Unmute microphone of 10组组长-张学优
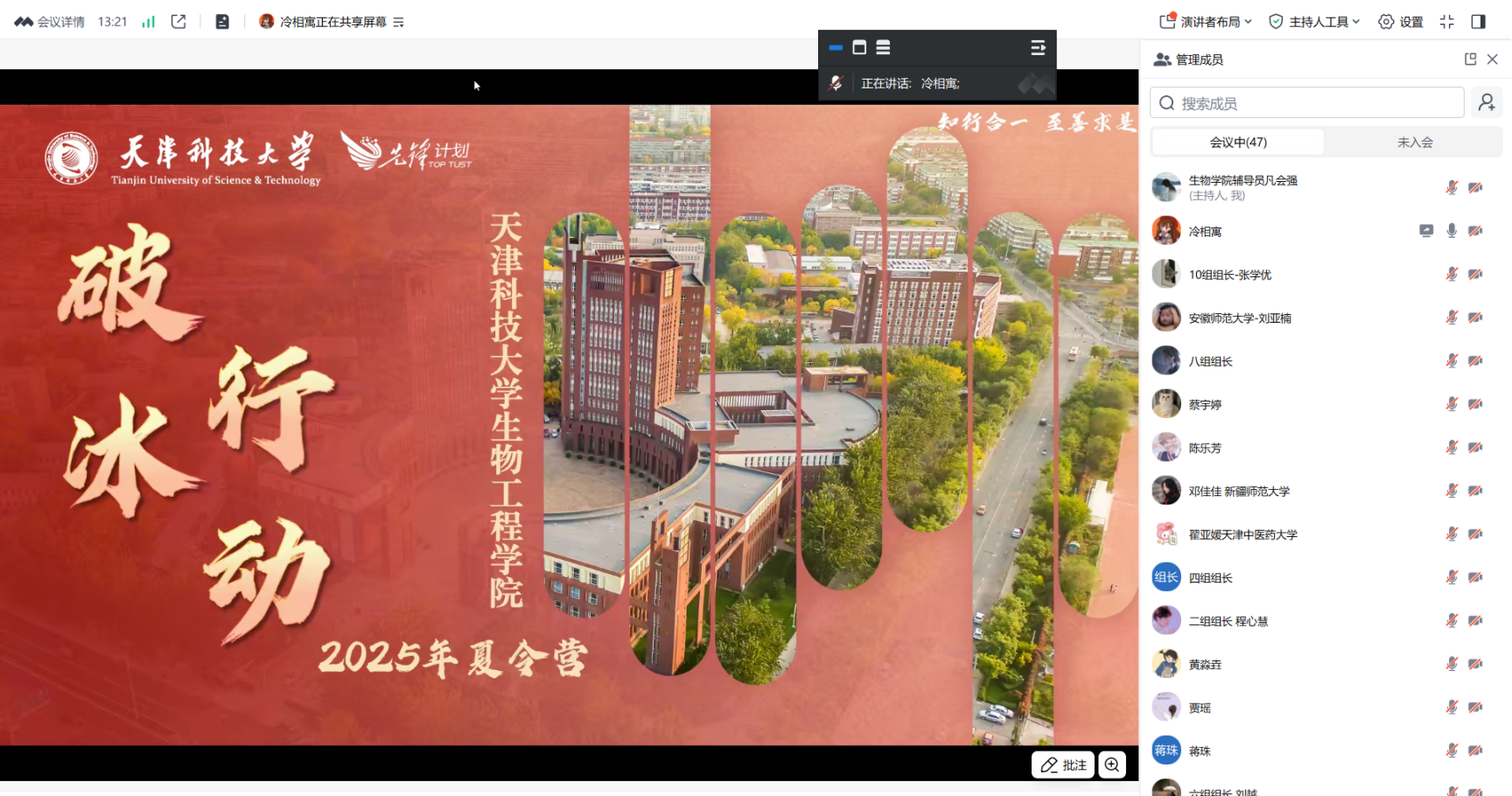 point(1452,274)
